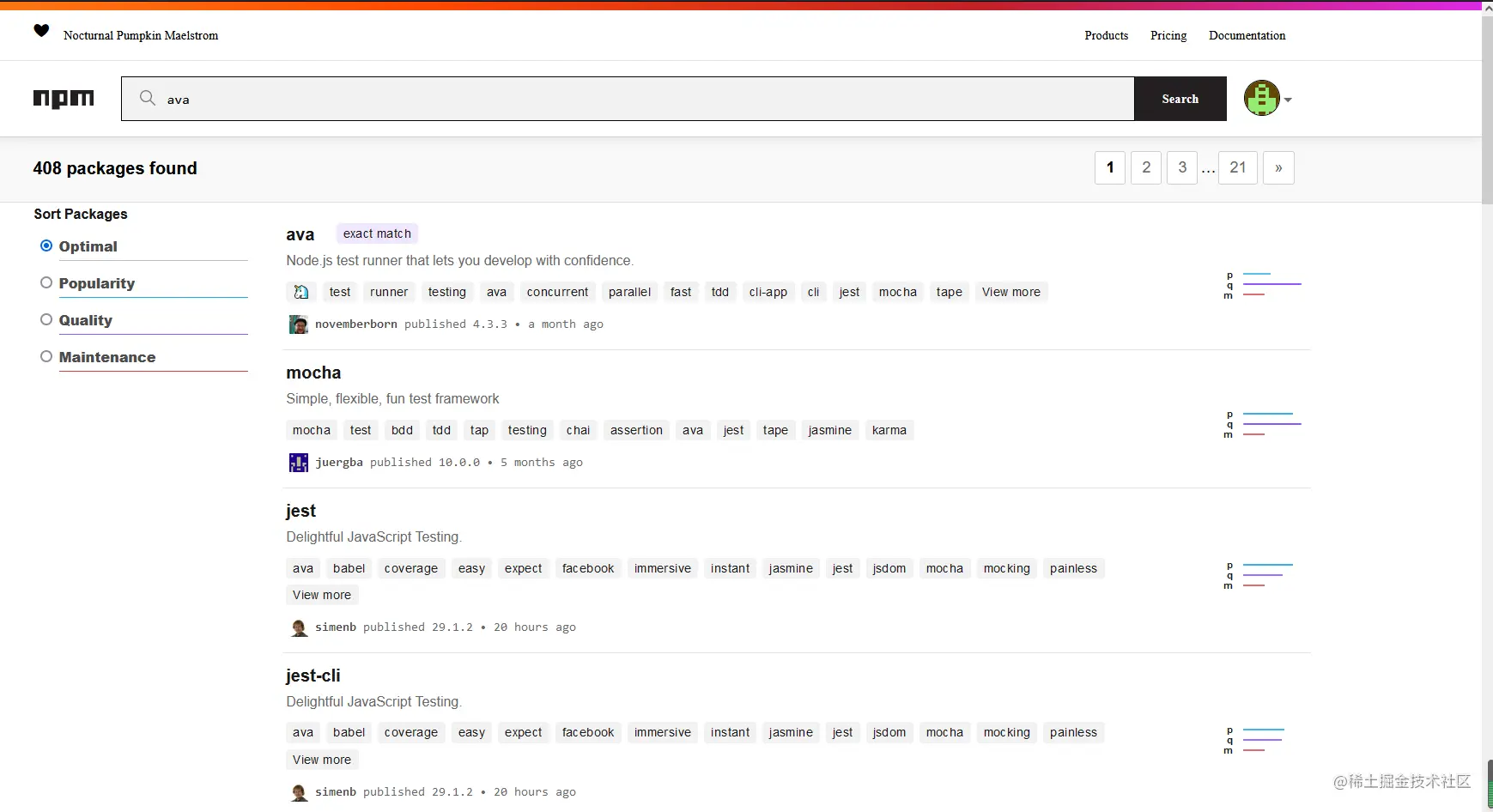Image resolution: width=1493 pixels, height=812 pixels.
Task: View ava's PQM score chart
Action: click(x=1263, y=285)
